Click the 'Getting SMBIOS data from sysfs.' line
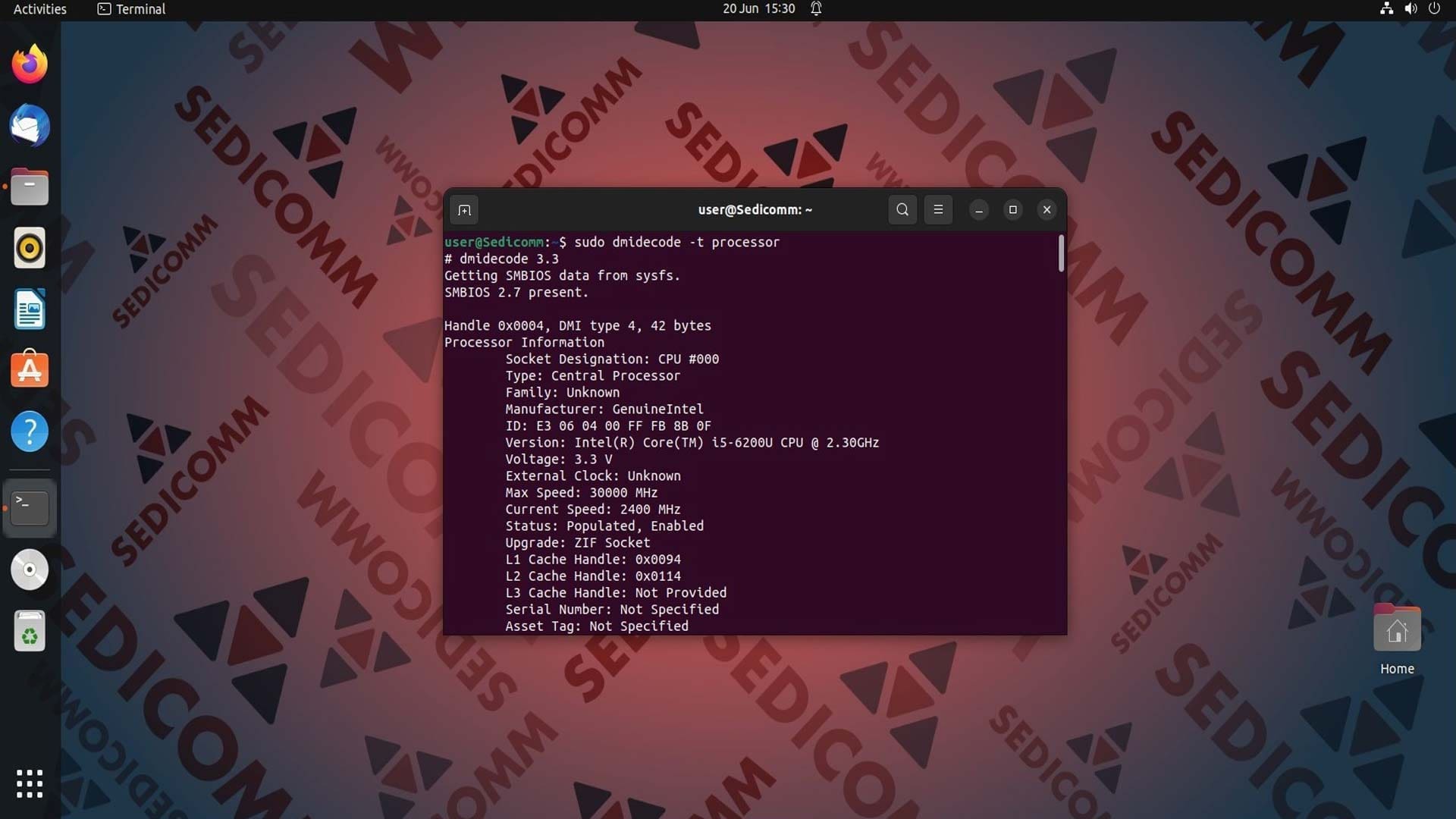 click(x=563, y=276)
